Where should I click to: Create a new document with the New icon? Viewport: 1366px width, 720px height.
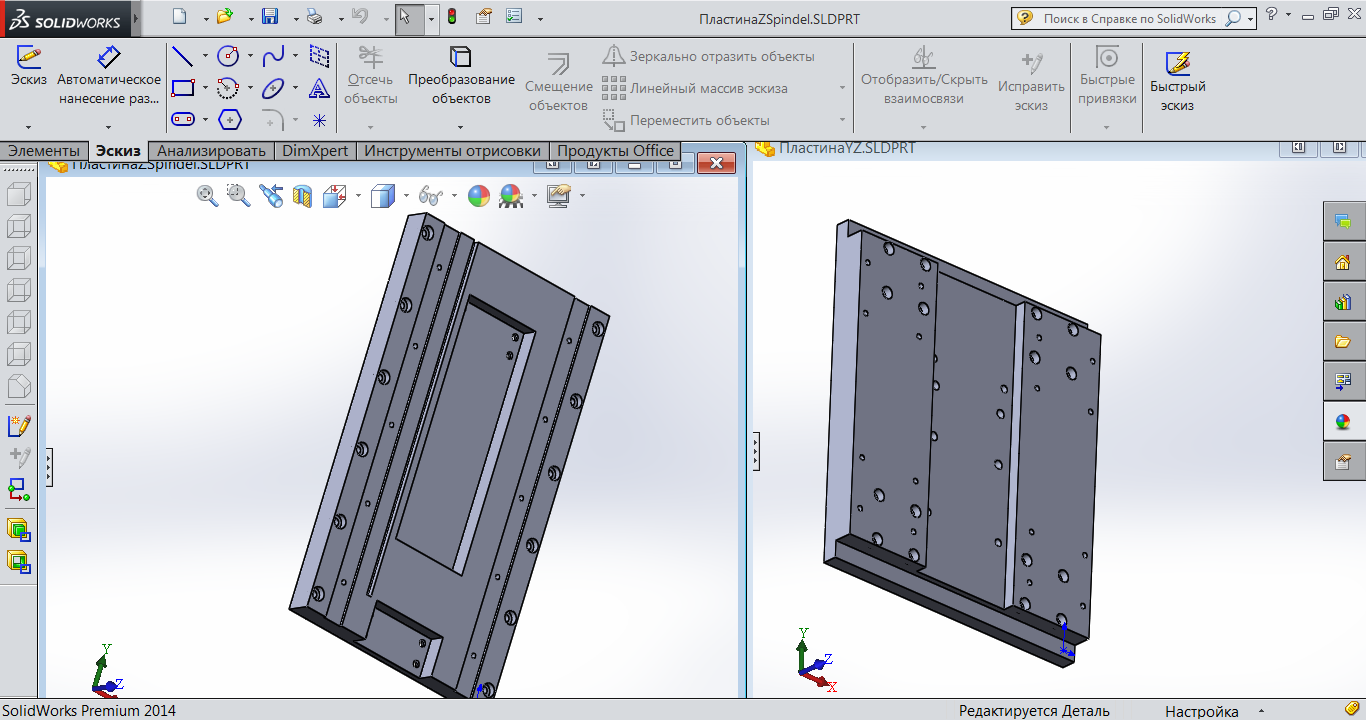(x=179, y=17)
